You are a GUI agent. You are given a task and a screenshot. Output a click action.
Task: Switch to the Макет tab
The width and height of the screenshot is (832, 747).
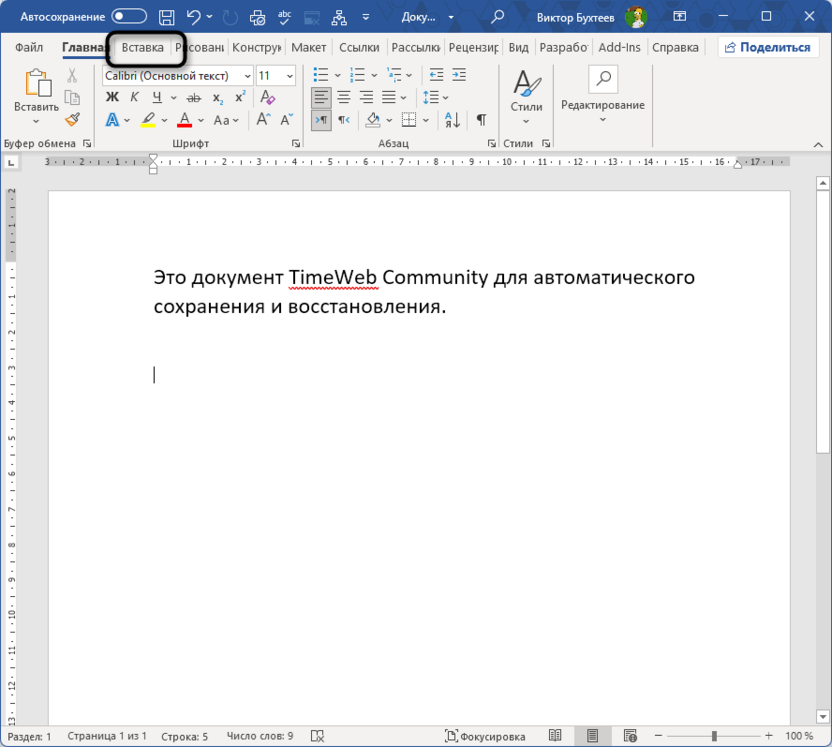coord(308,47)
